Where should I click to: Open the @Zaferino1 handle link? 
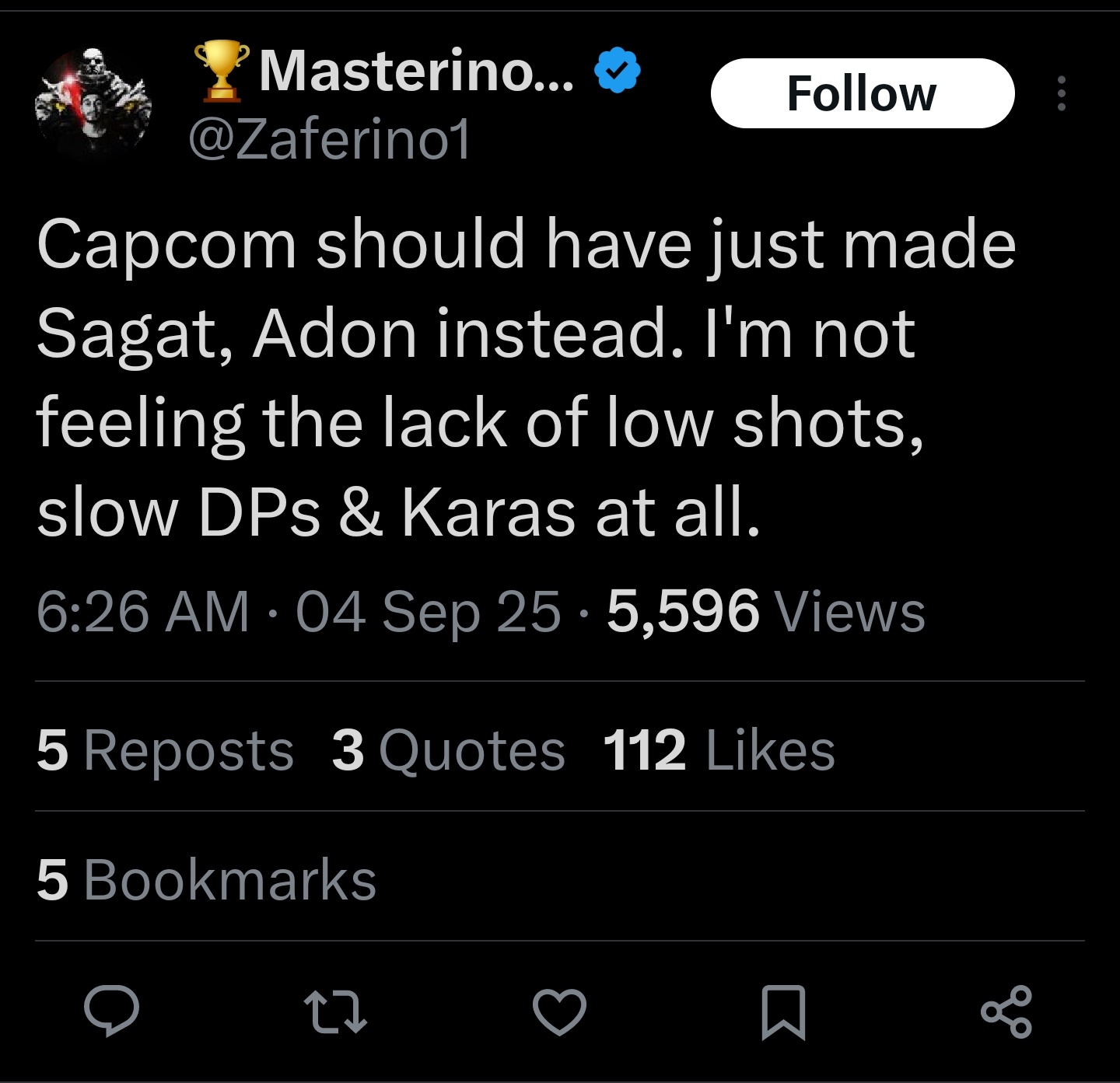pyautogui.click(x=330, y=141)
